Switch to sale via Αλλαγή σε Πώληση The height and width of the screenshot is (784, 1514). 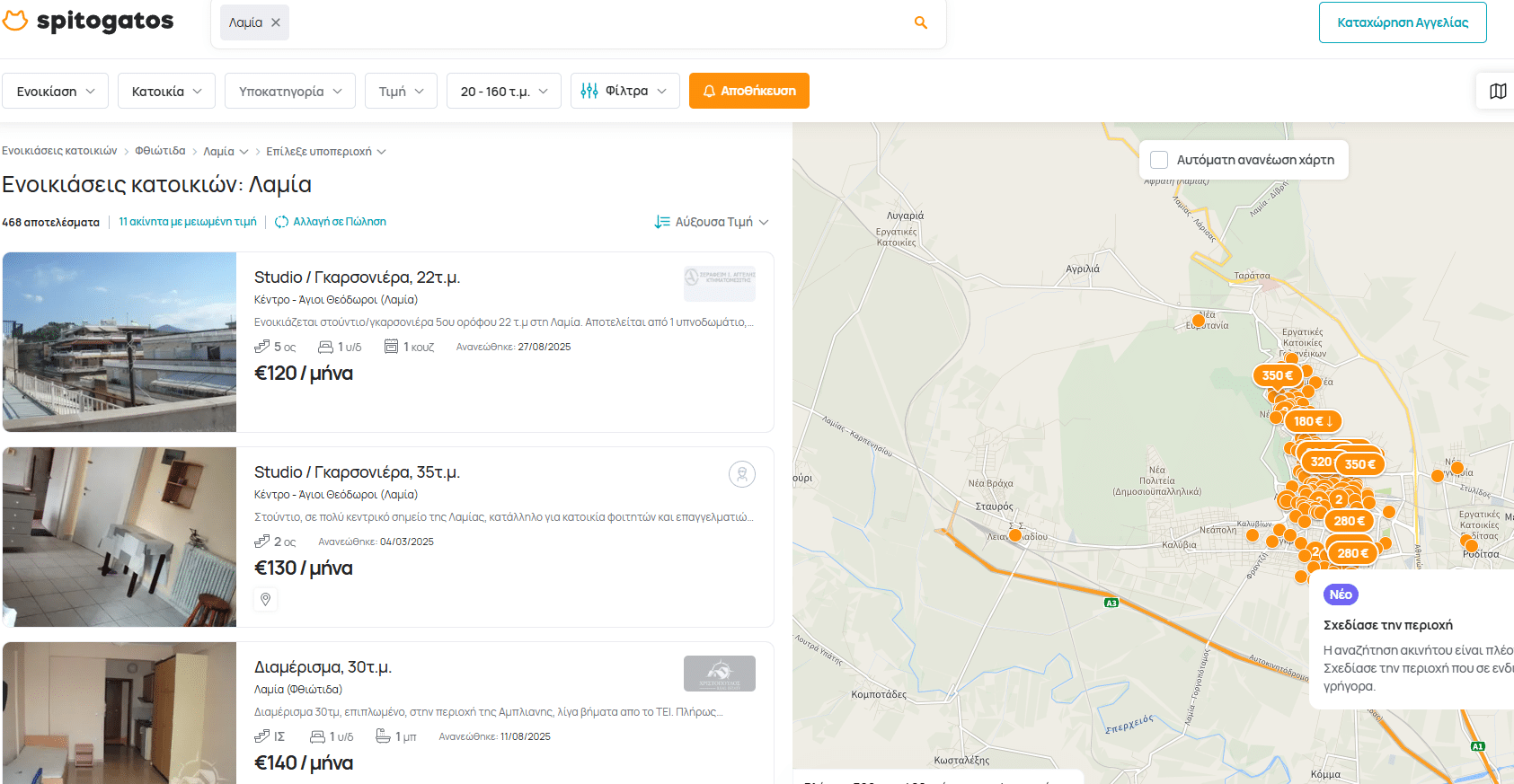331,222
